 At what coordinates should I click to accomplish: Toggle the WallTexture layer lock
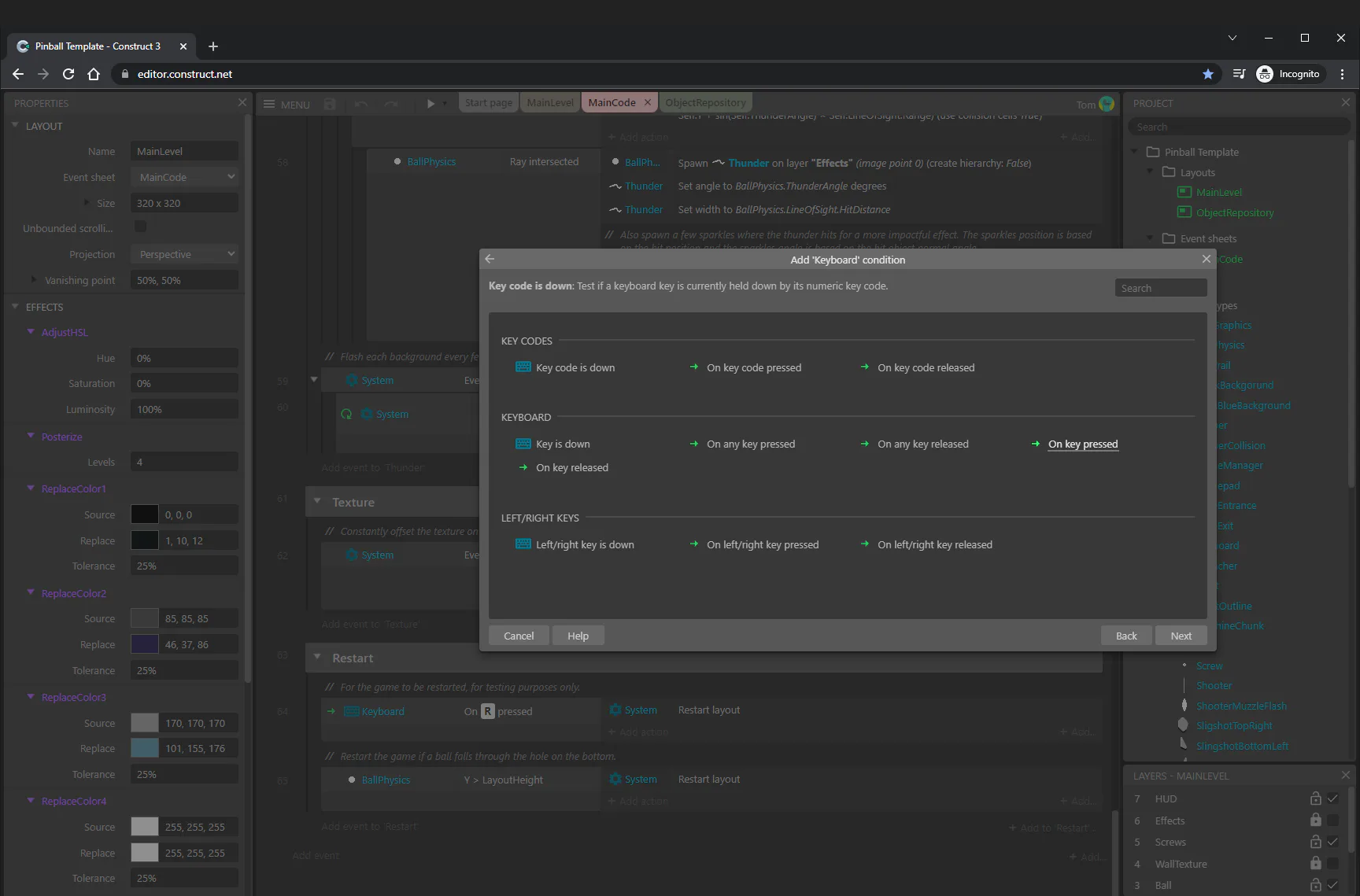click(x=1315, y=863)
